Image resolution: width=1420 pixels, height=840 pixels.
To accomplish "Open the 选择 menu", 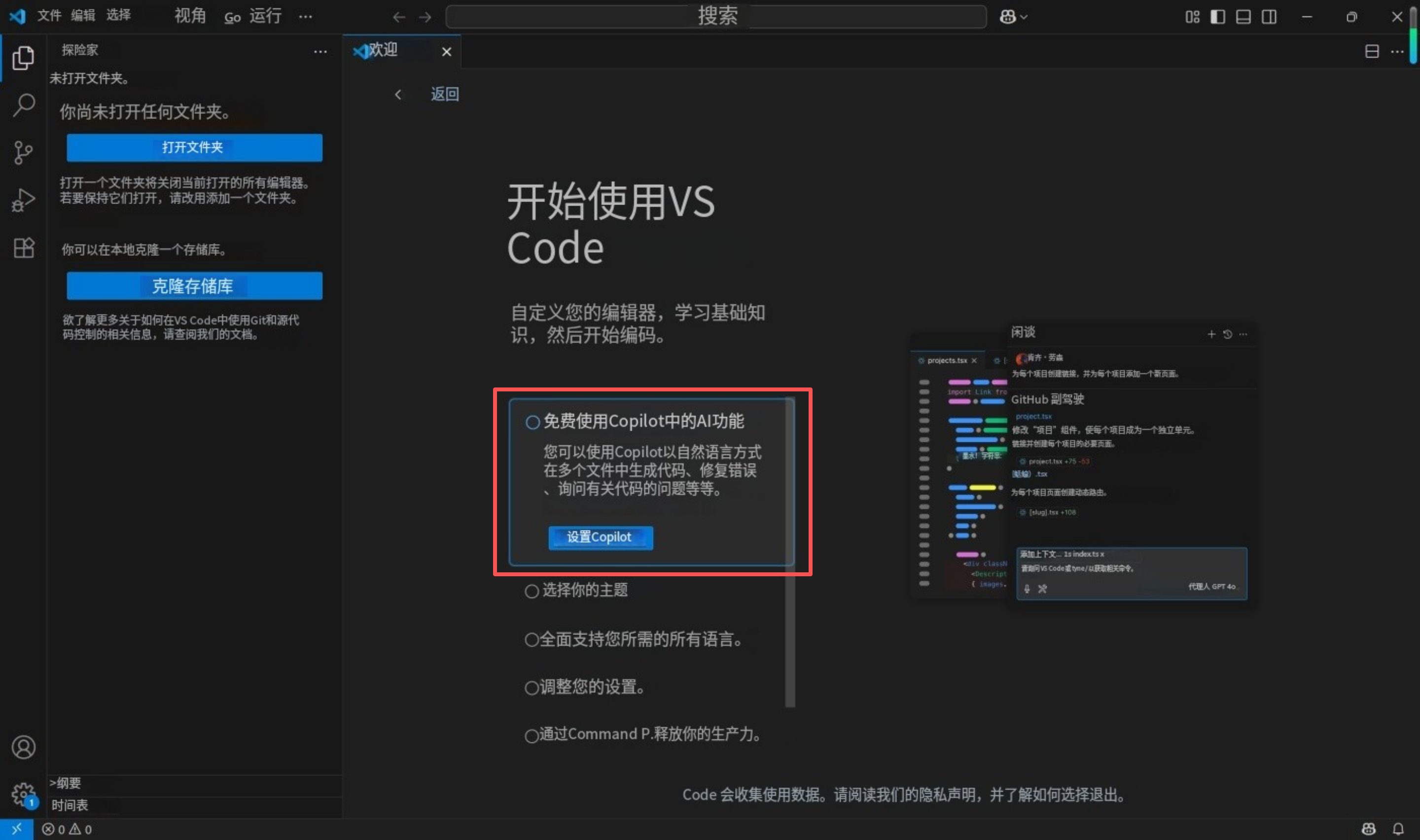I will [118, 15].
